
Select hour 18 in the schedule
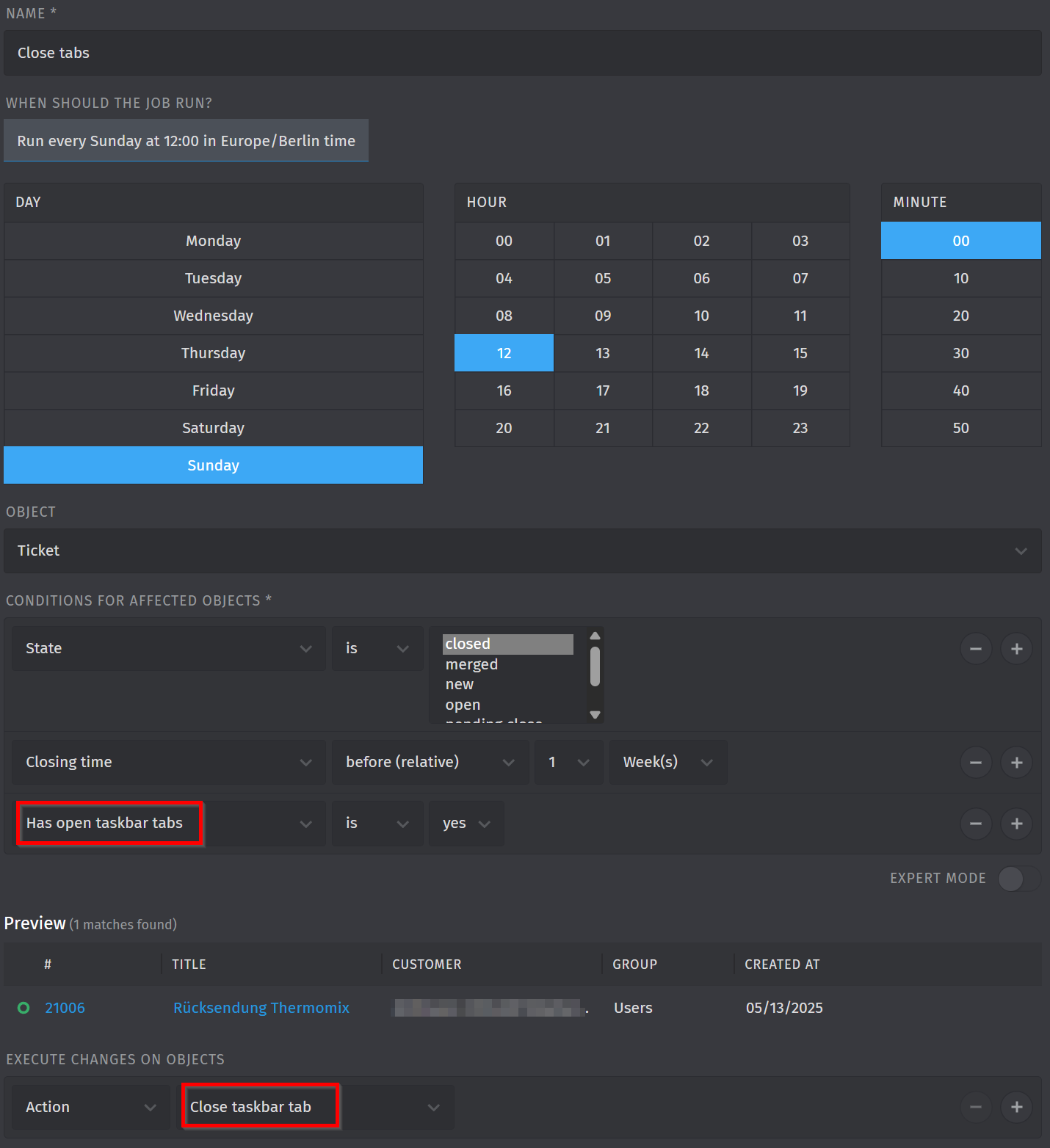tap(701, 390)
